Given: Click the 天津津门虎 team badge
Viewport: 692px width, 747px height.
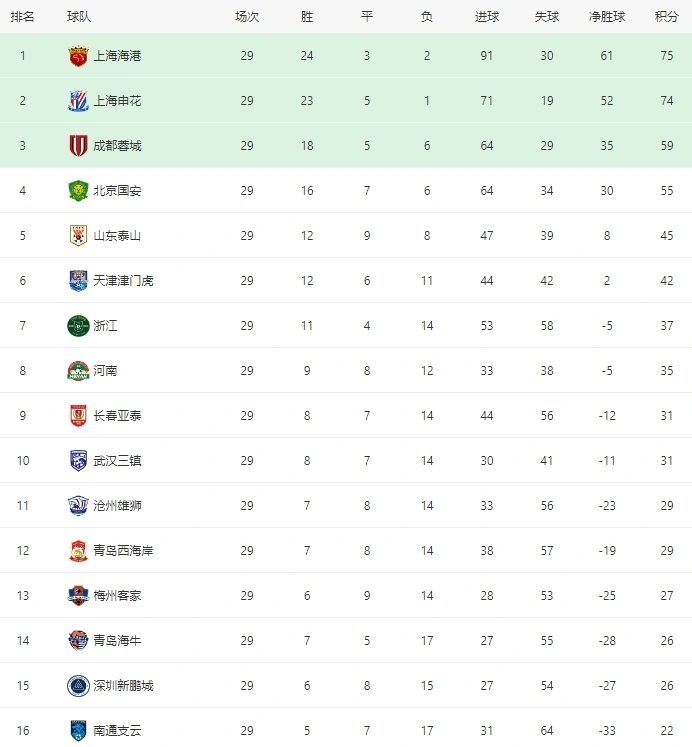Looking at the screenshot, I should 78,281.
